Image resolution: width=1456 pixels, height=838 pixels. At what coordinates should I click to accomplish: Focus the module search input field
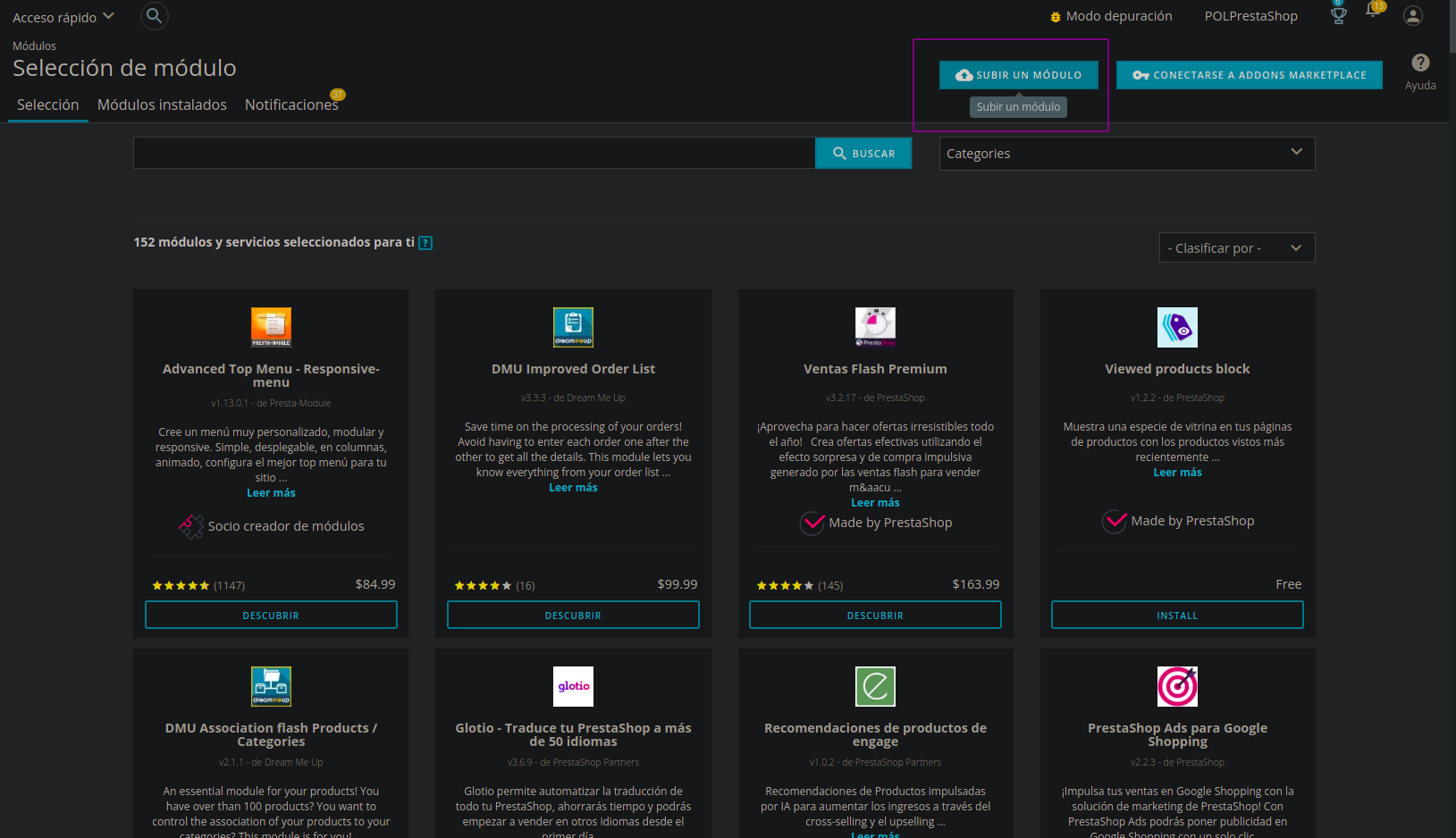pyautogui.click(x=474, y=153)
